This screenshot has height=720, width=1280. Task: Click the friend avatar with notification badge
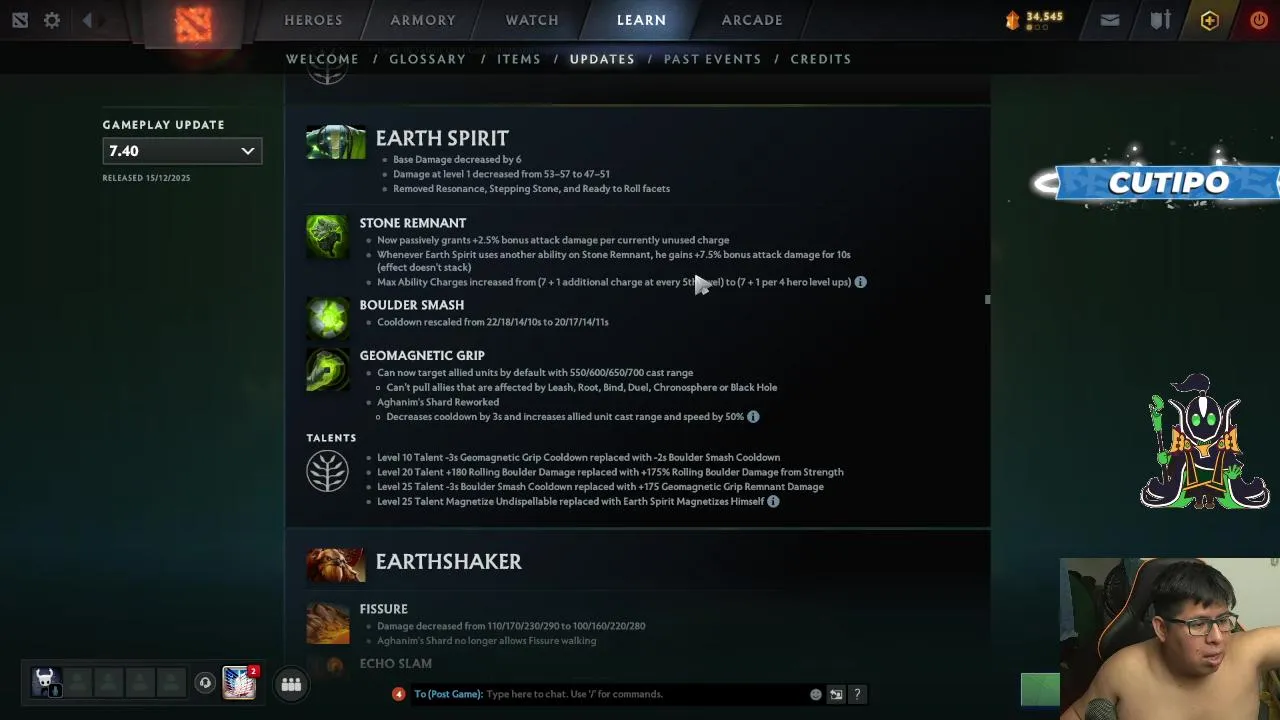pos(239,682)
